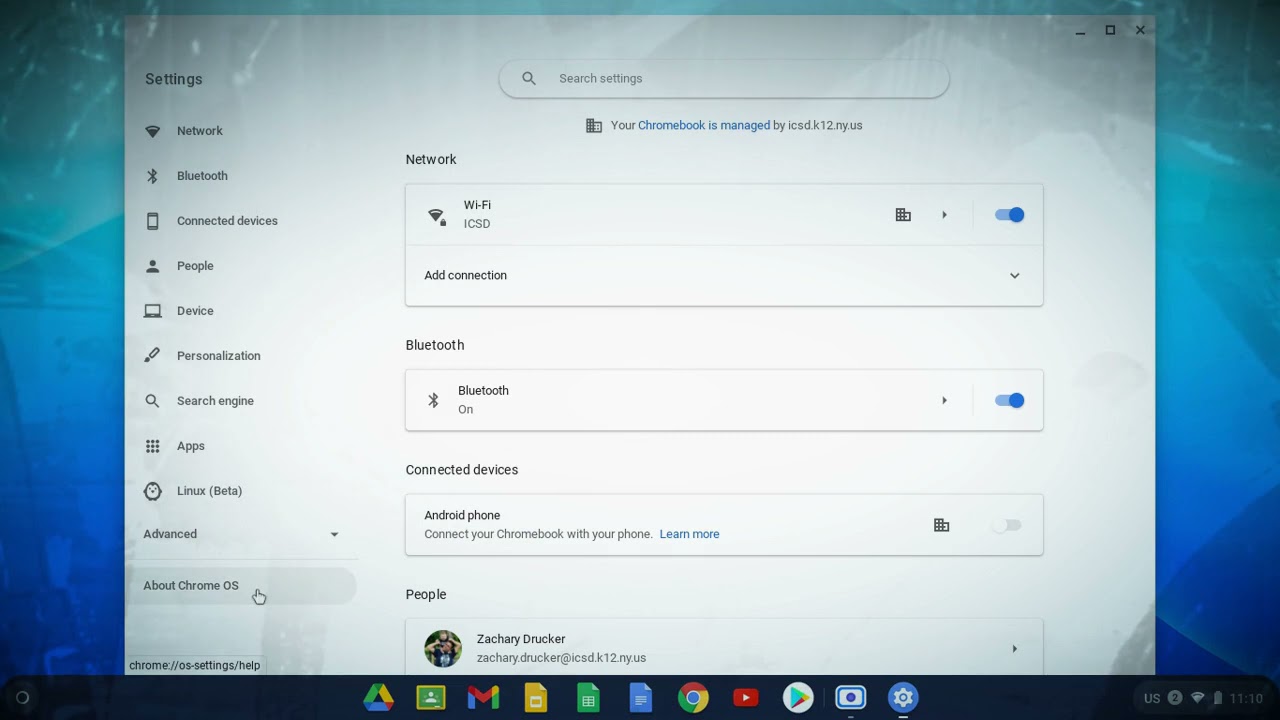Click the Settings gear icon on the shelf
Screen dimensions: 1280x720
(903, 698)
